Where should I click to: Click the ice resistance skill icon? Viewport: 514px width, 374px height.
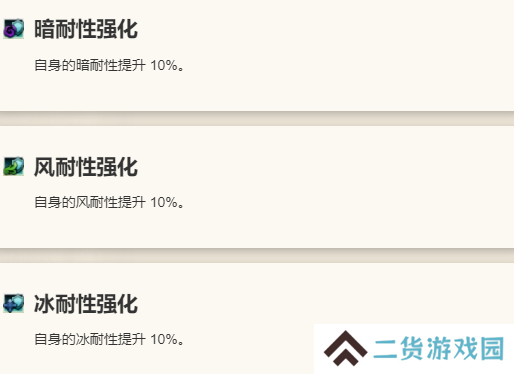[14, 303]
